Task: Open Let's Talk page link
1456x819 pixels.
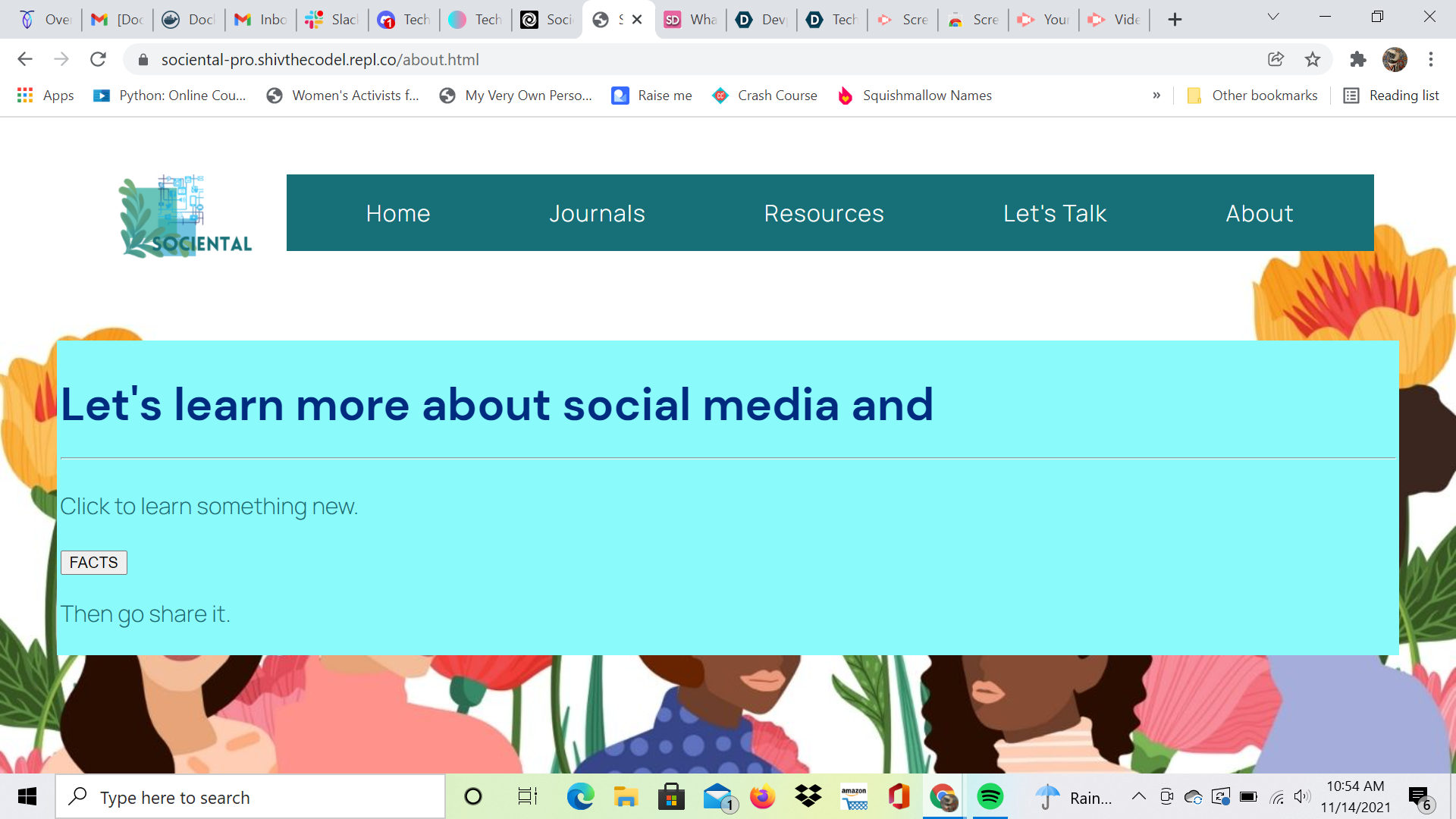Action: [1054, 213]
